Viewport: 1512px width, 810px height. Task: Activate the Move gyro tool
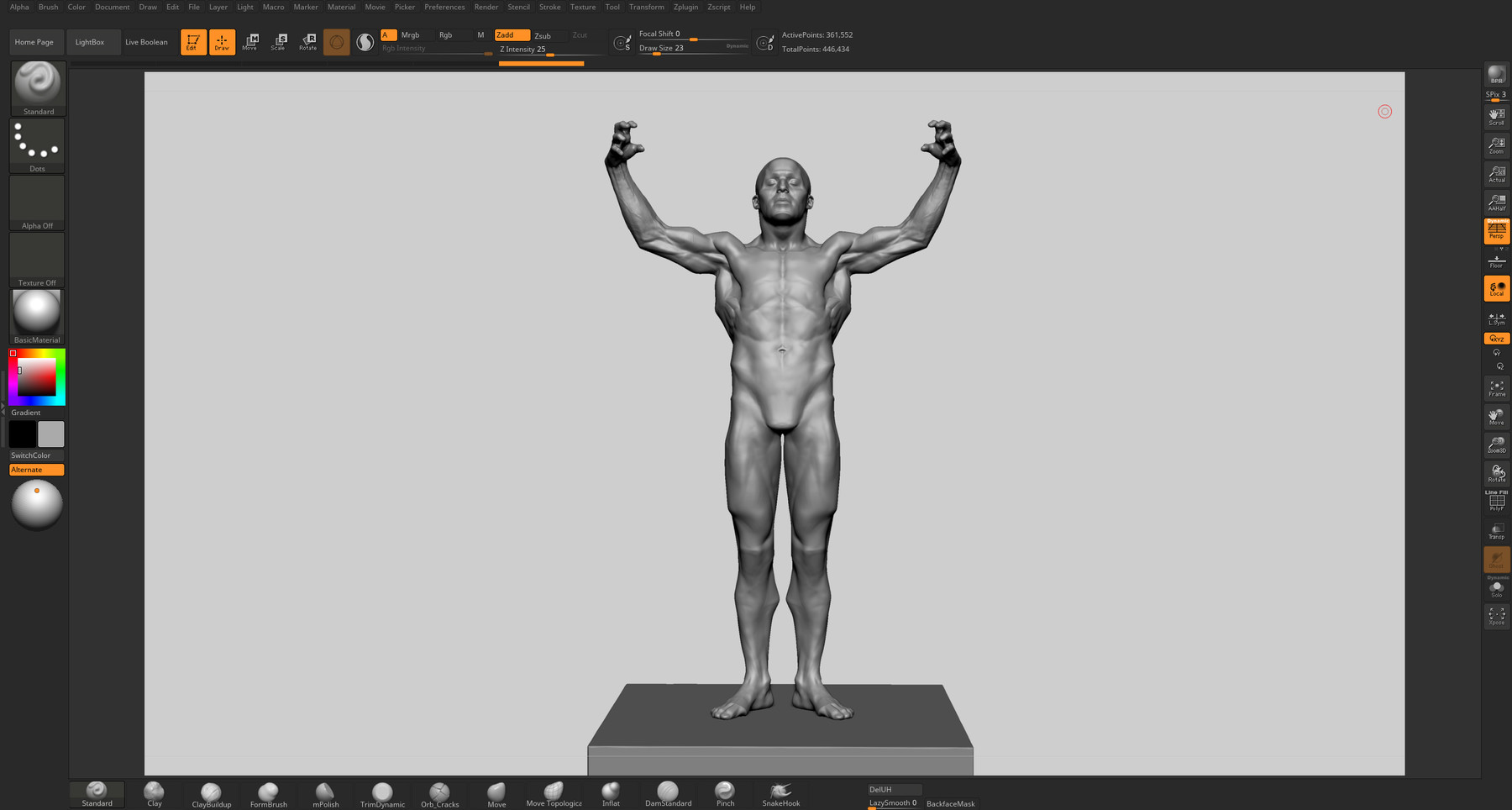(x=250, y=41)
